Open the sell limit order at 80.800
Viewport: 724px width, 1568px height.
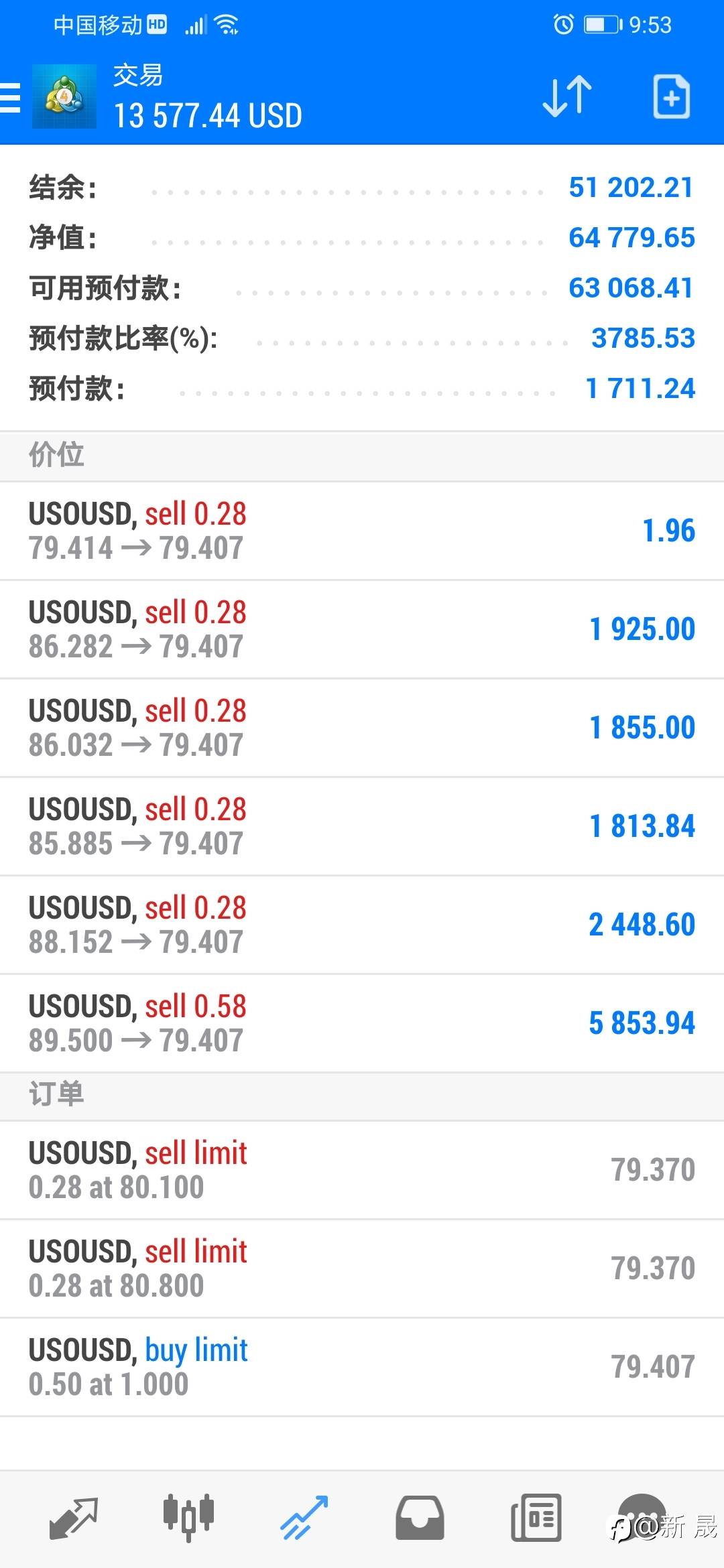point(362,1268)
